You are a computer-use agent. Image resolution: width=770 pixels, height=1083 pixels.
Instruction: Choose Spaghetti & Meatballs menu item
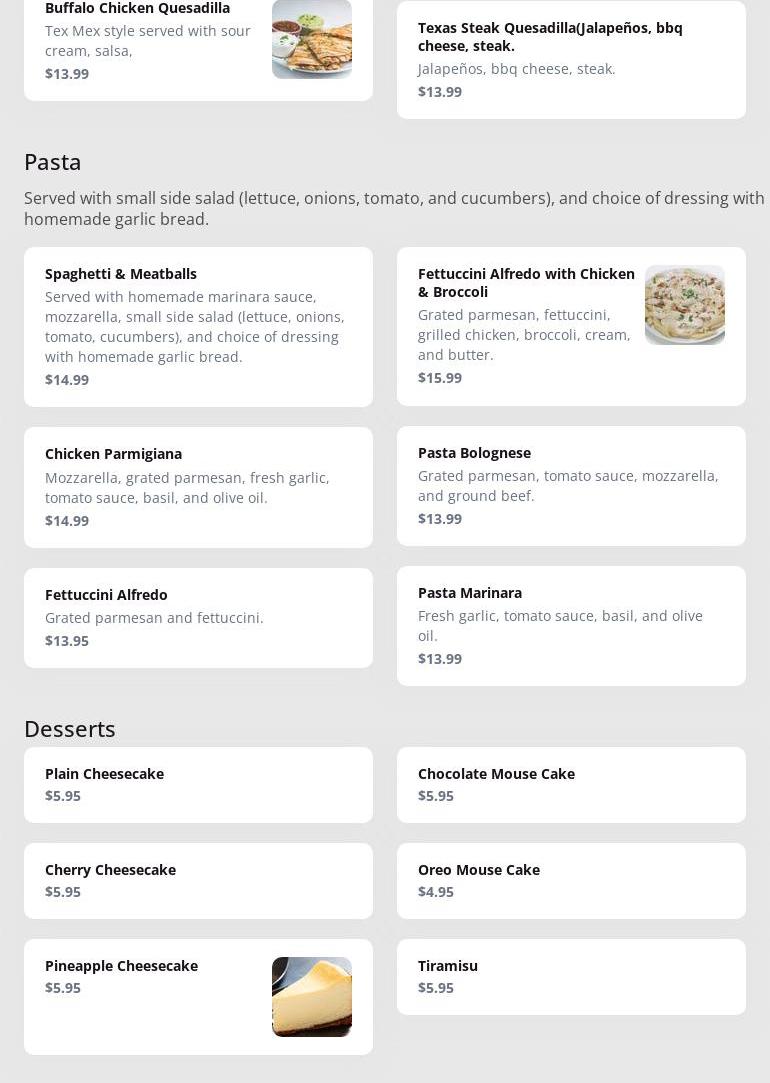198,326
